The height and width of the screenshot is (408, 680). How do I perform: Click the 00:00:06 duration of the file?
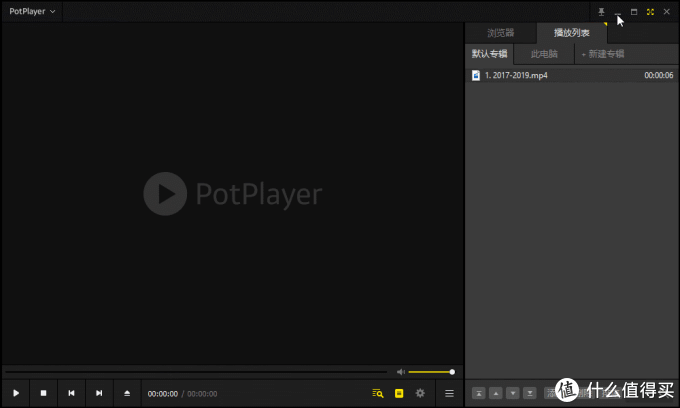point(658,75)
